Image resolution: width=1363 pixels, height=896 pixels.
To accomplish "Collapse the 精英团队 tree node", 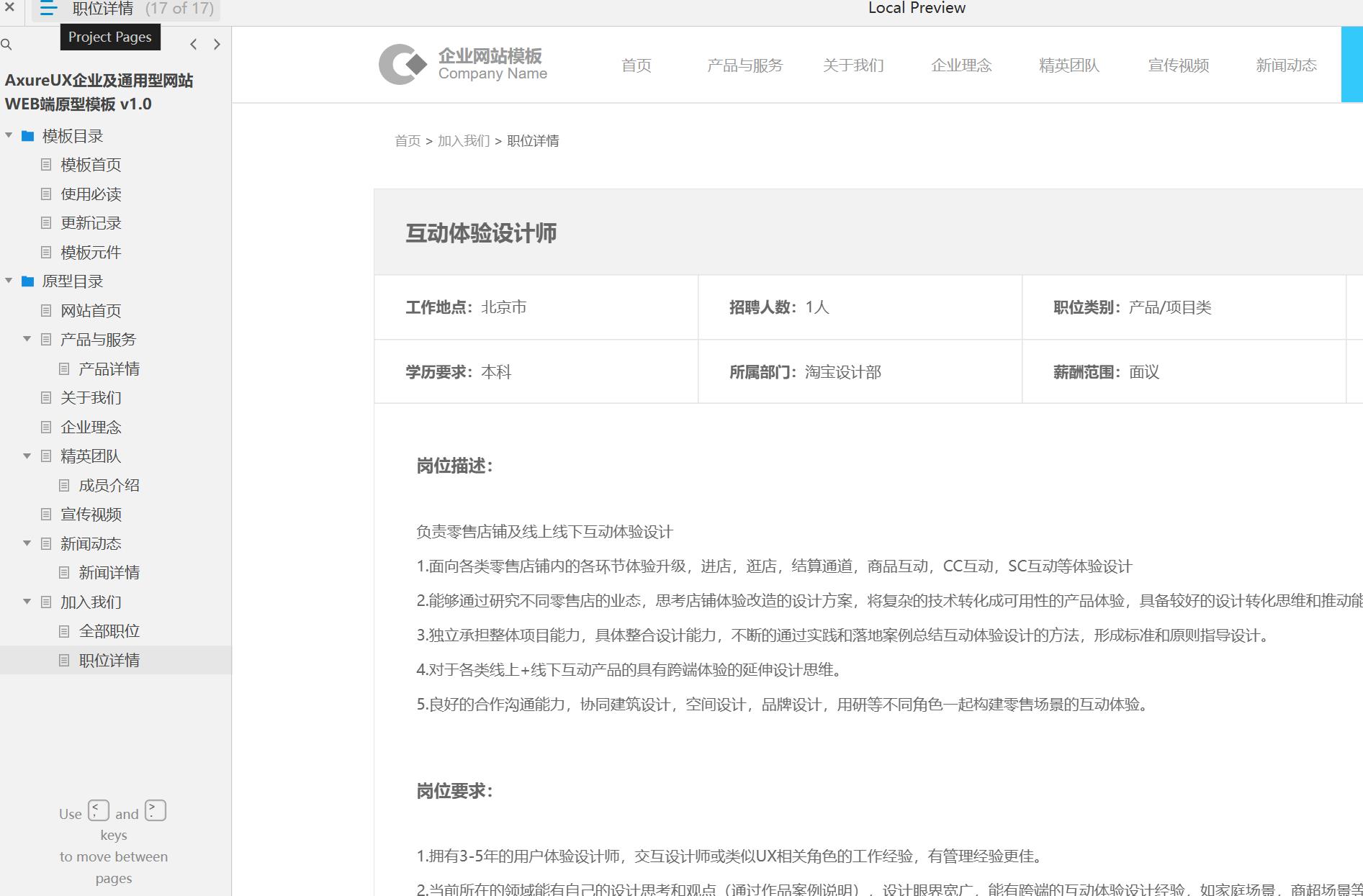I will pyautogui.click(x=27, y=456).
